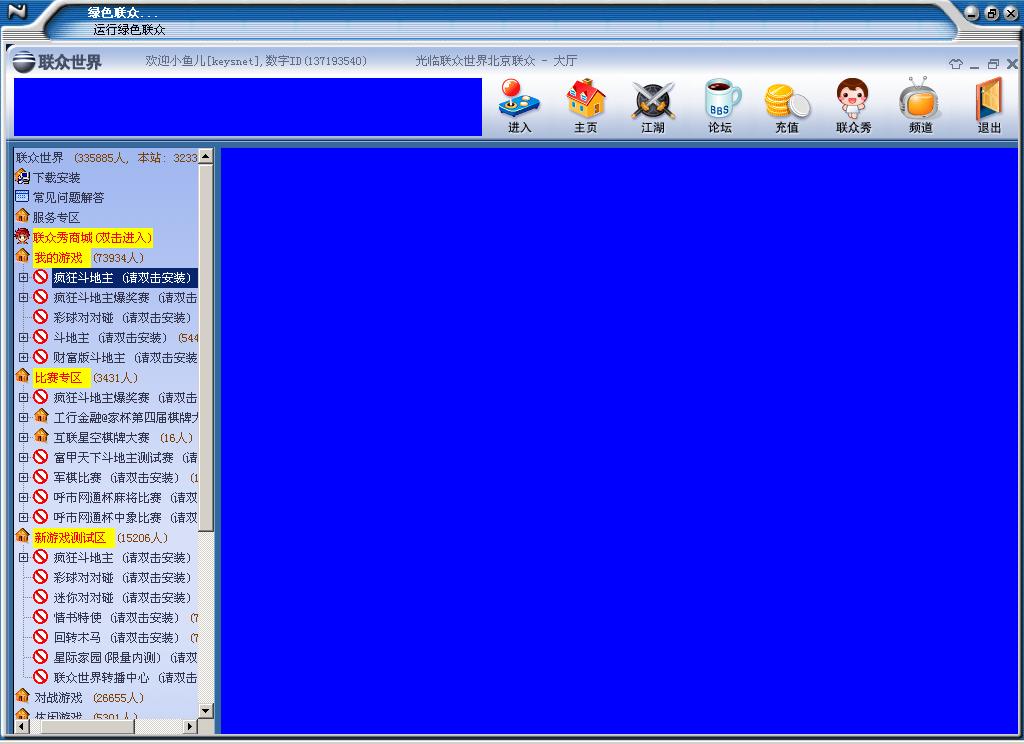The image size is (1024, 744).
Task: Expand 疯狂斗地主爆奖赛 under 比赛专区
Action: pos(24,397)
